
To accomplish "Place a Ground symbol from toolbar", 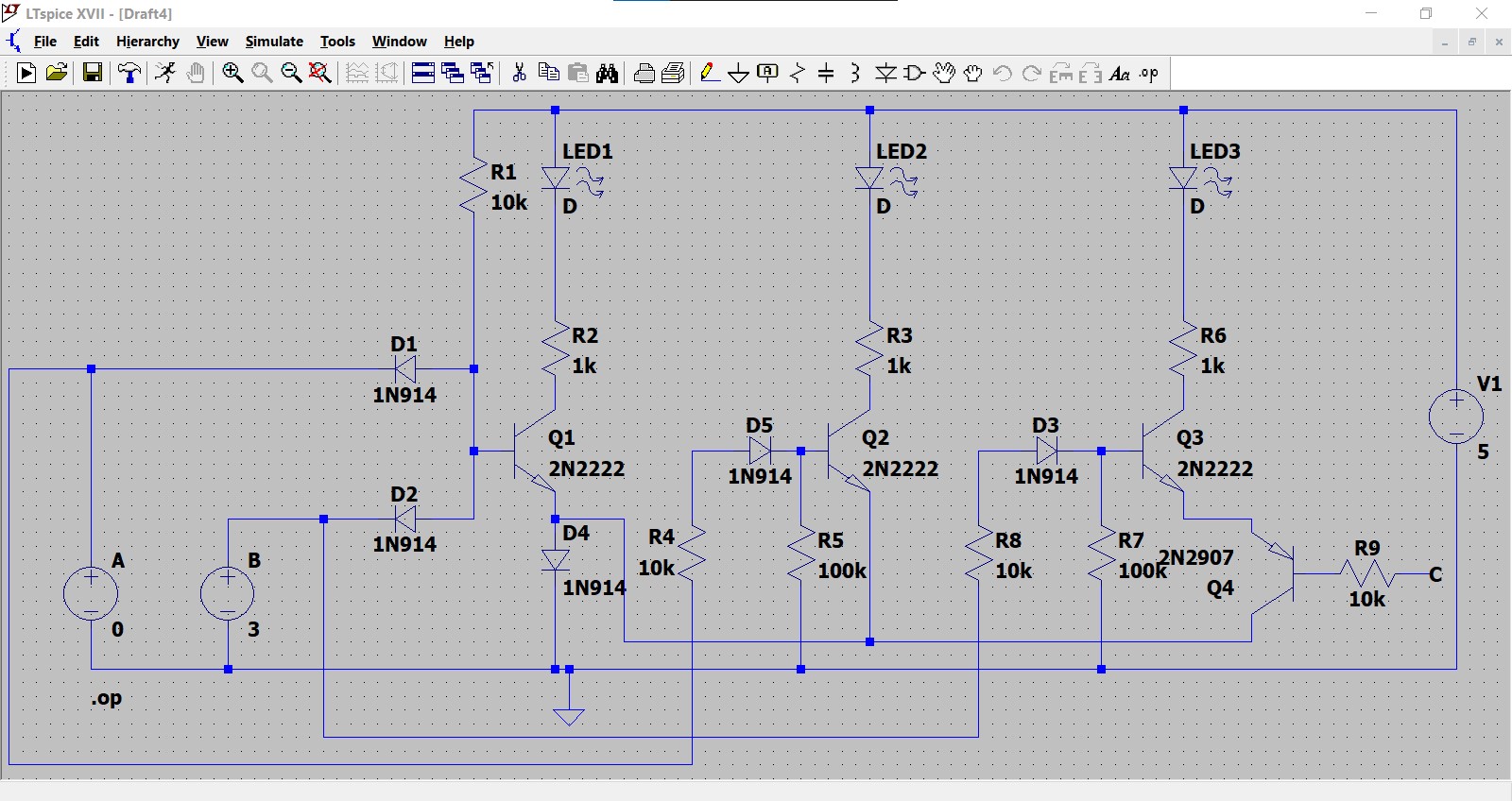I will tap(739, 73).
